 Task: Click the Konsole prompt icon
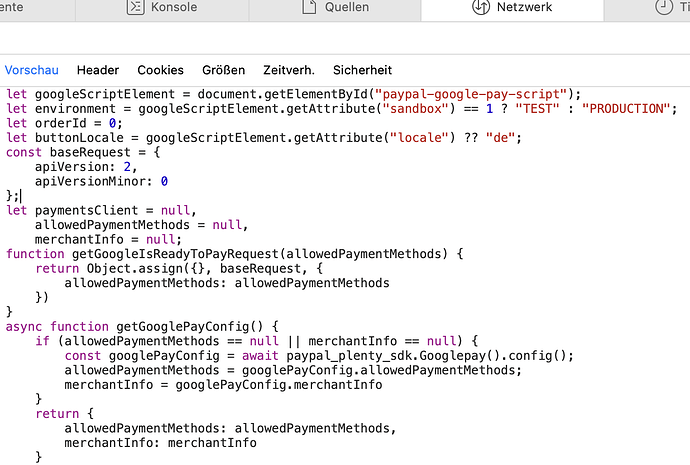point(136,7)
